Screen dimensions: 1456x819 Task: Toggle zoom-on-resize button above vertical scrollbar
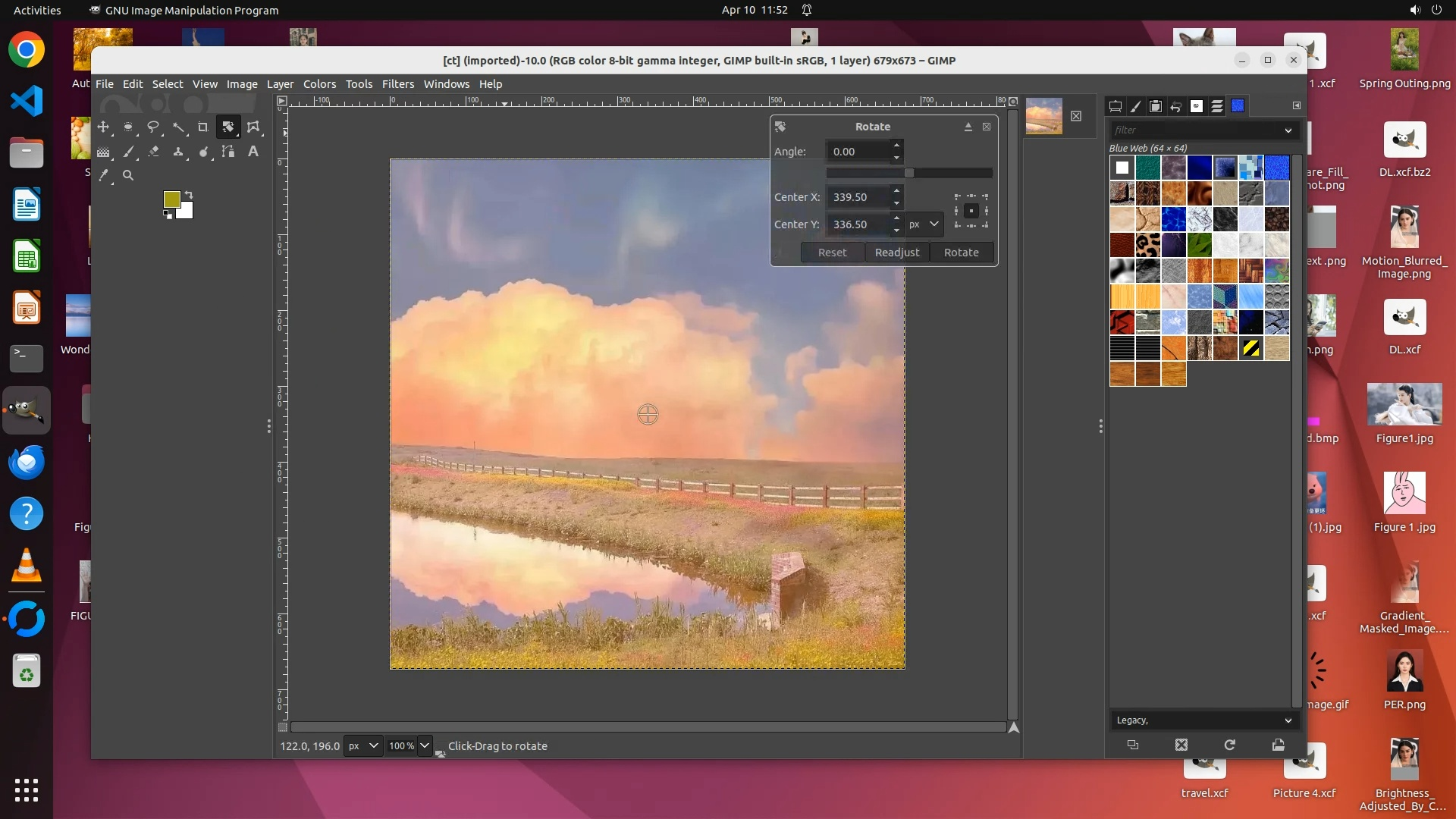(x=1013, y=101)
